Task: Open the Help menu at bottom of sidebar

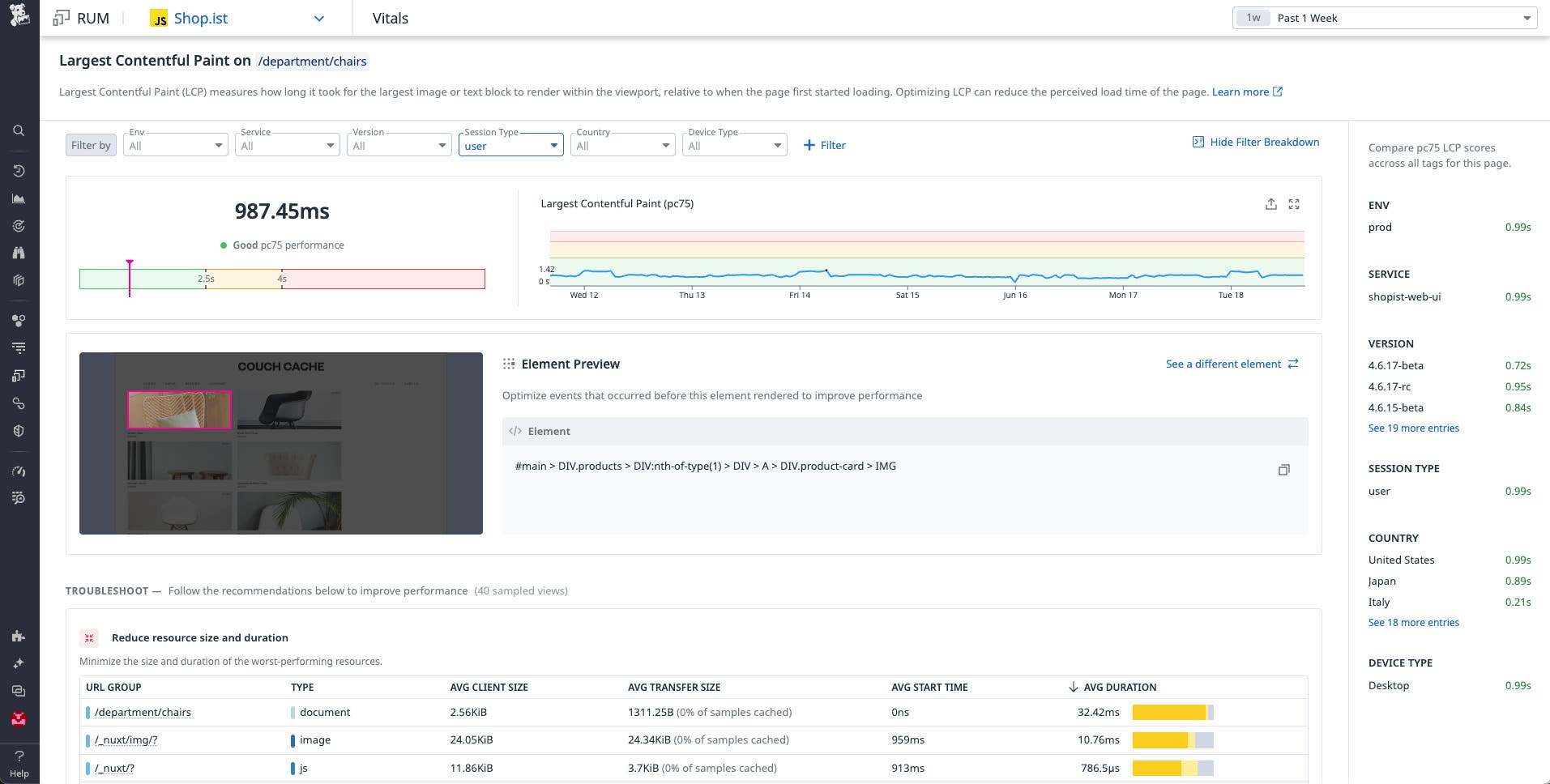Action: coord(18,761)
